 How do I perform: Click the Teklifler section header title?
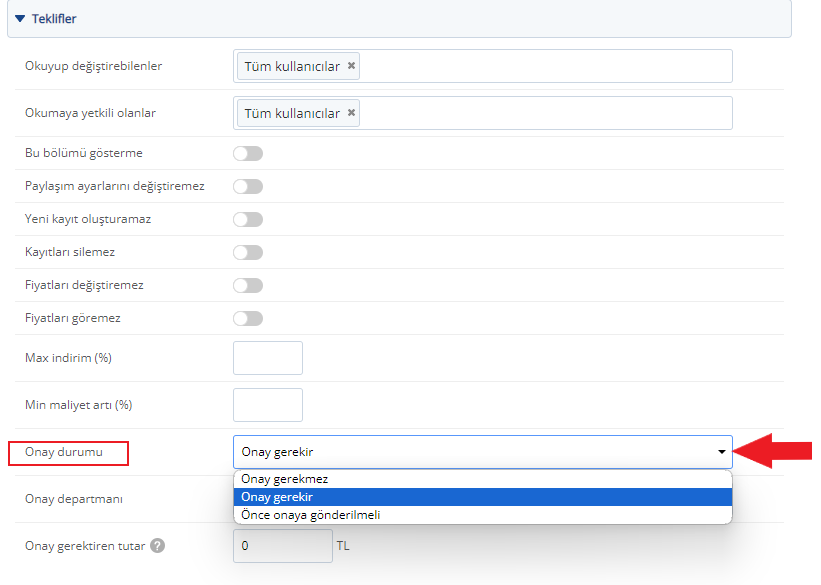[54, 19]
